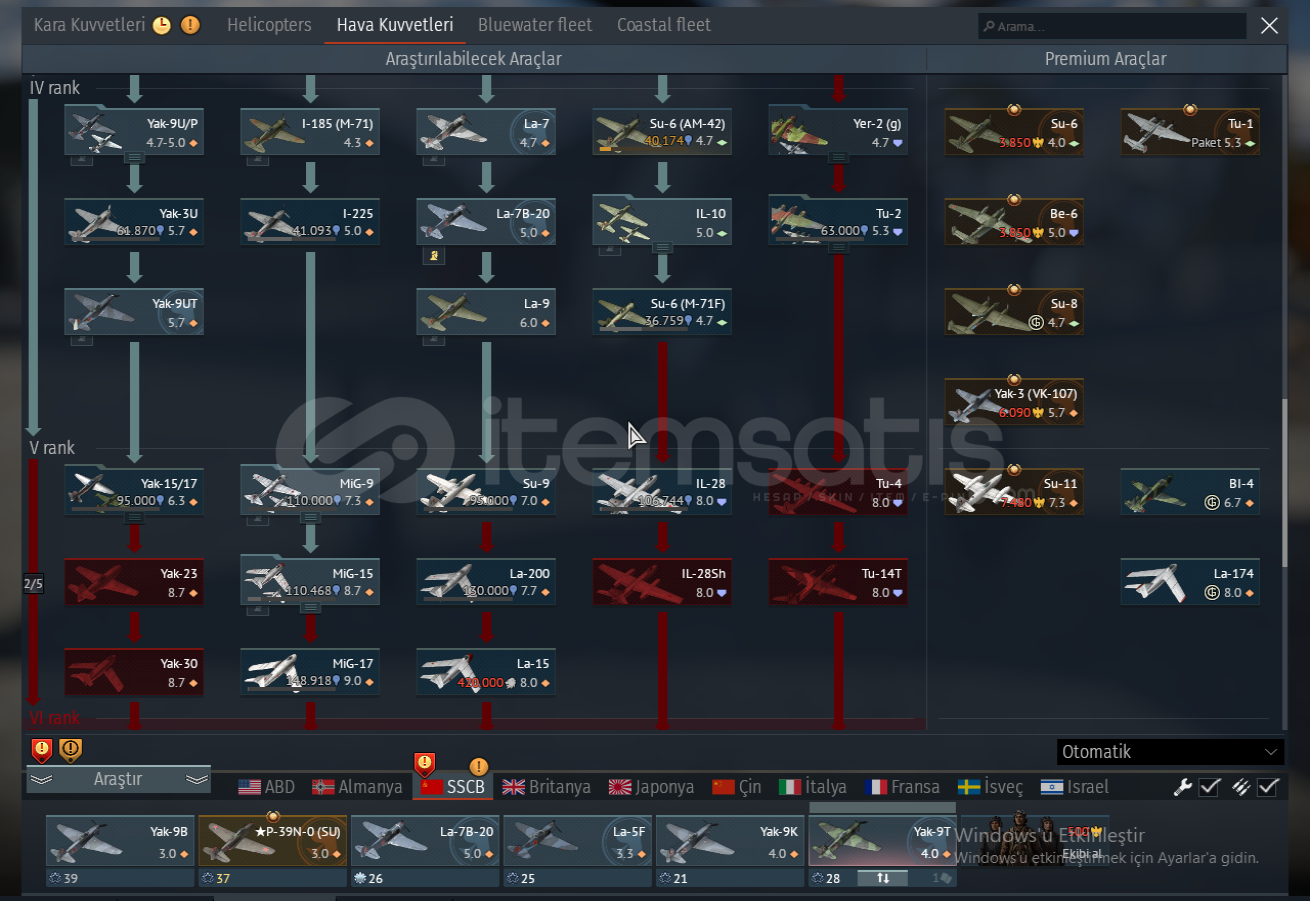
Task: Click the left chevron on Araştır bar
Action: (40, 779)
